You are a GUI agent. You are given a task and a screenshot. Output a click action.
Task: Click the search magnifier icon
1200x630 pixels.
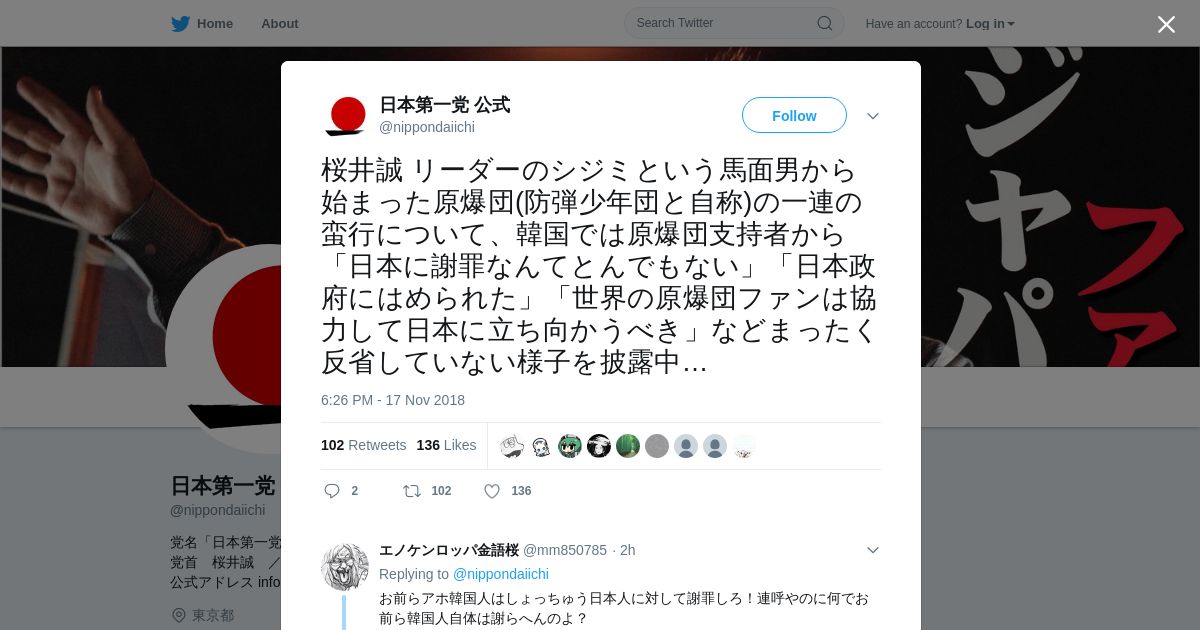point(825,23)
